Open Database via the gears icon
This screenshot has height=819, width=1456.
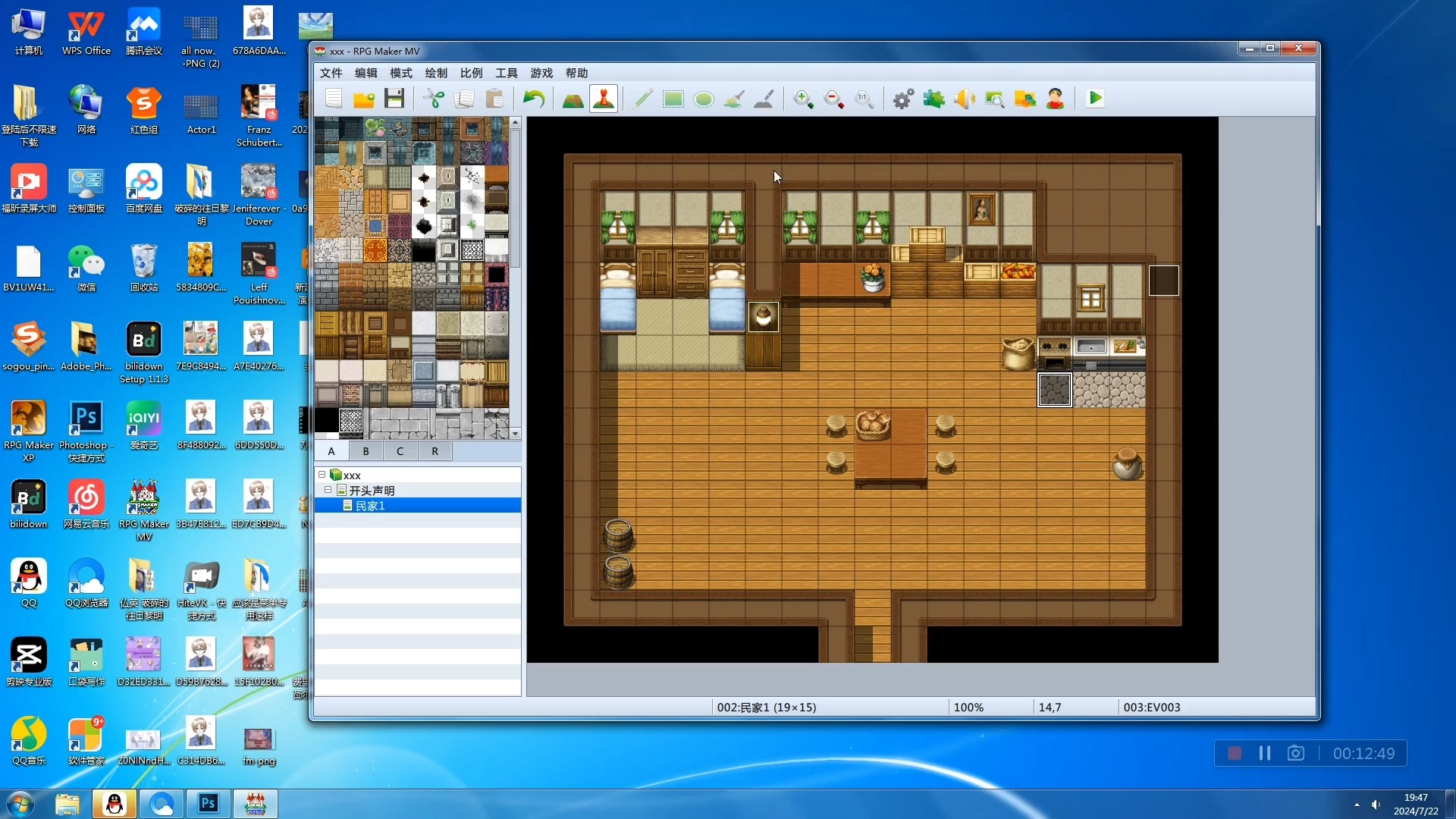(x=904, y=99)
